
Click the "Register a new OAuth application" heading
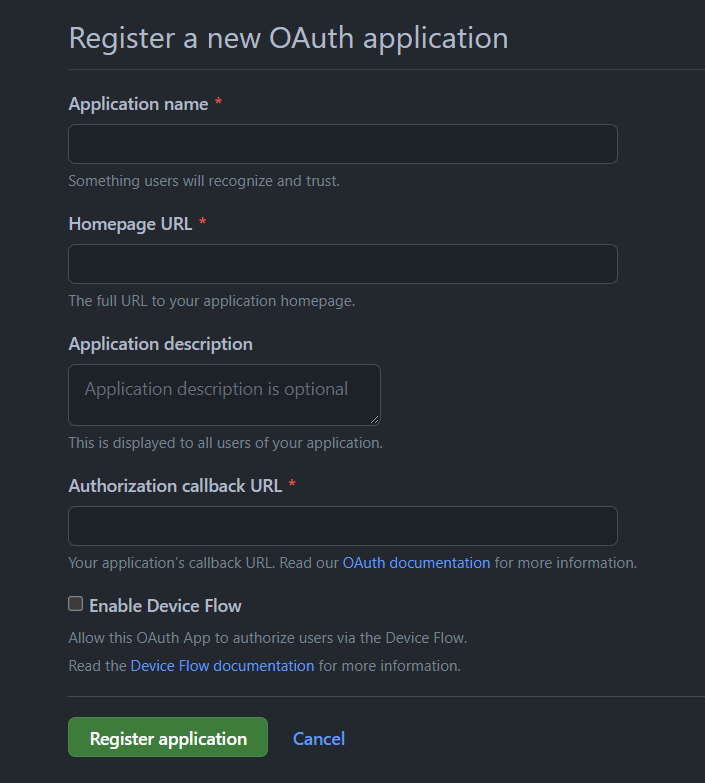coord(288,38)
